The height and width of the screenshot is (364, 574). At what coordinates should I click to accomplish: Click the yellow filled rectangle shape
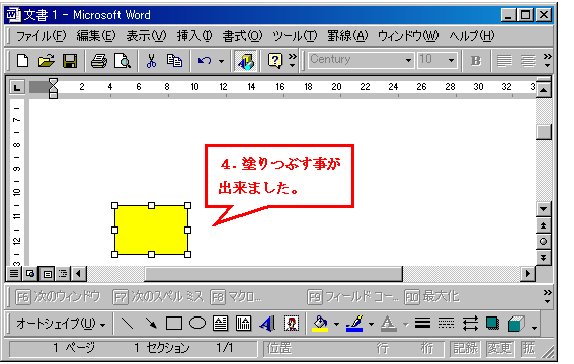[x=151, y=230]
